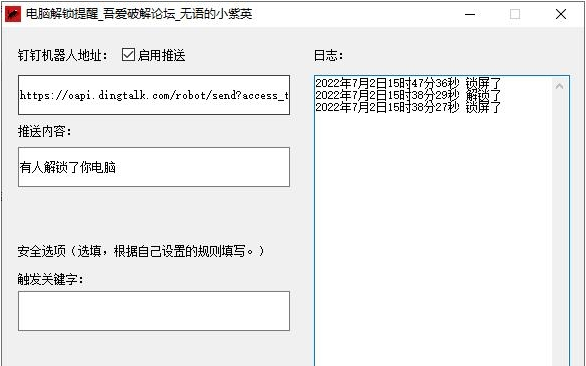Click the 触发关键字 label

[51, 279]
